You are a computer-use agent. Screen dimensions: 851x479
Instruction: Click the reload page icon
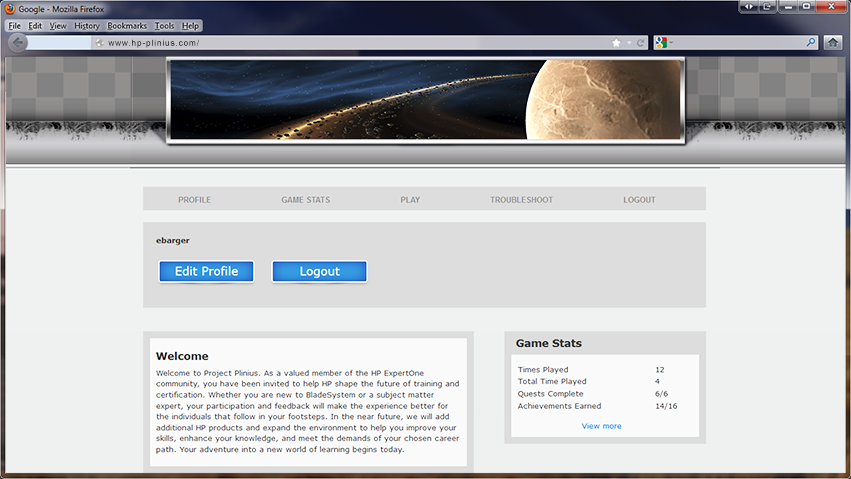[x=641, y=43]
